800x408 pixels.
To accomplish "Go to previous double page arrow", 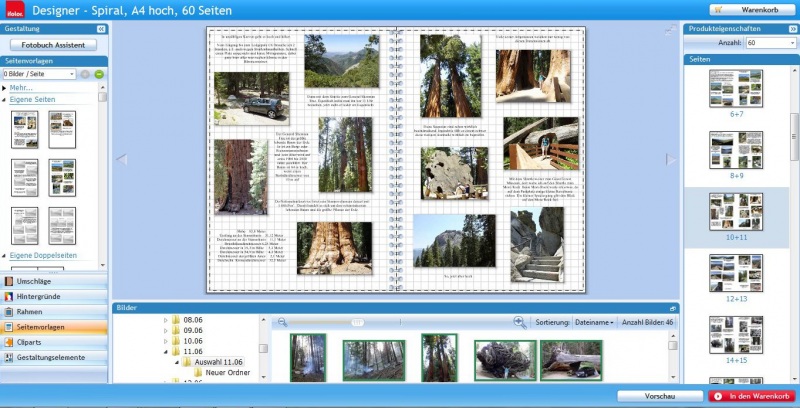I will tap(121, 160).
